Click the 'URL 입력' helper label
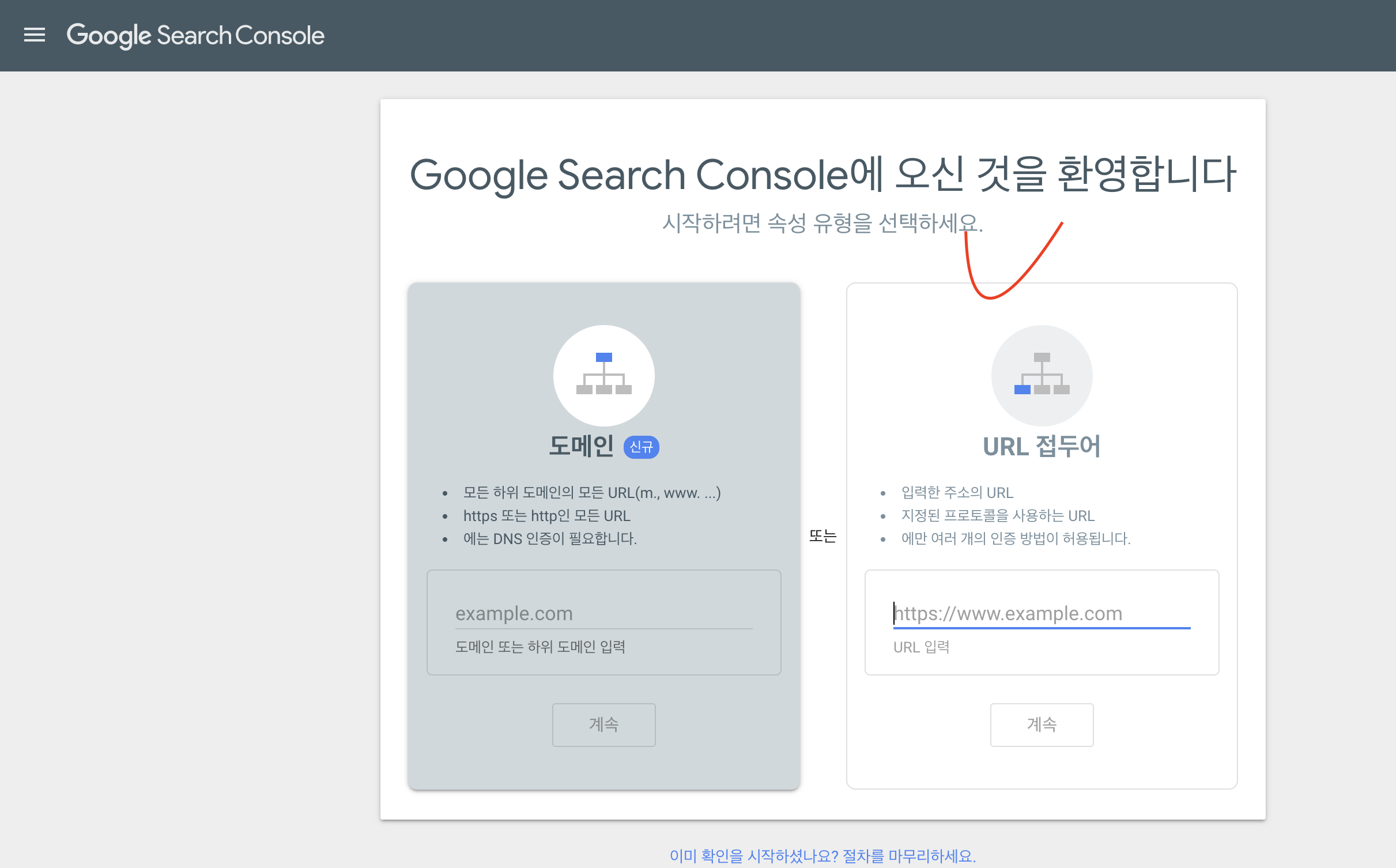 pyautogui.click(x=921, y=647)
